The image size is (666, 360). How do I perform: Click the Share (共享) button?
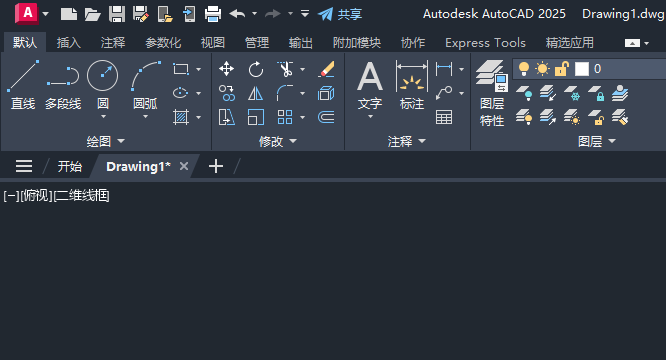click(340, 14)
